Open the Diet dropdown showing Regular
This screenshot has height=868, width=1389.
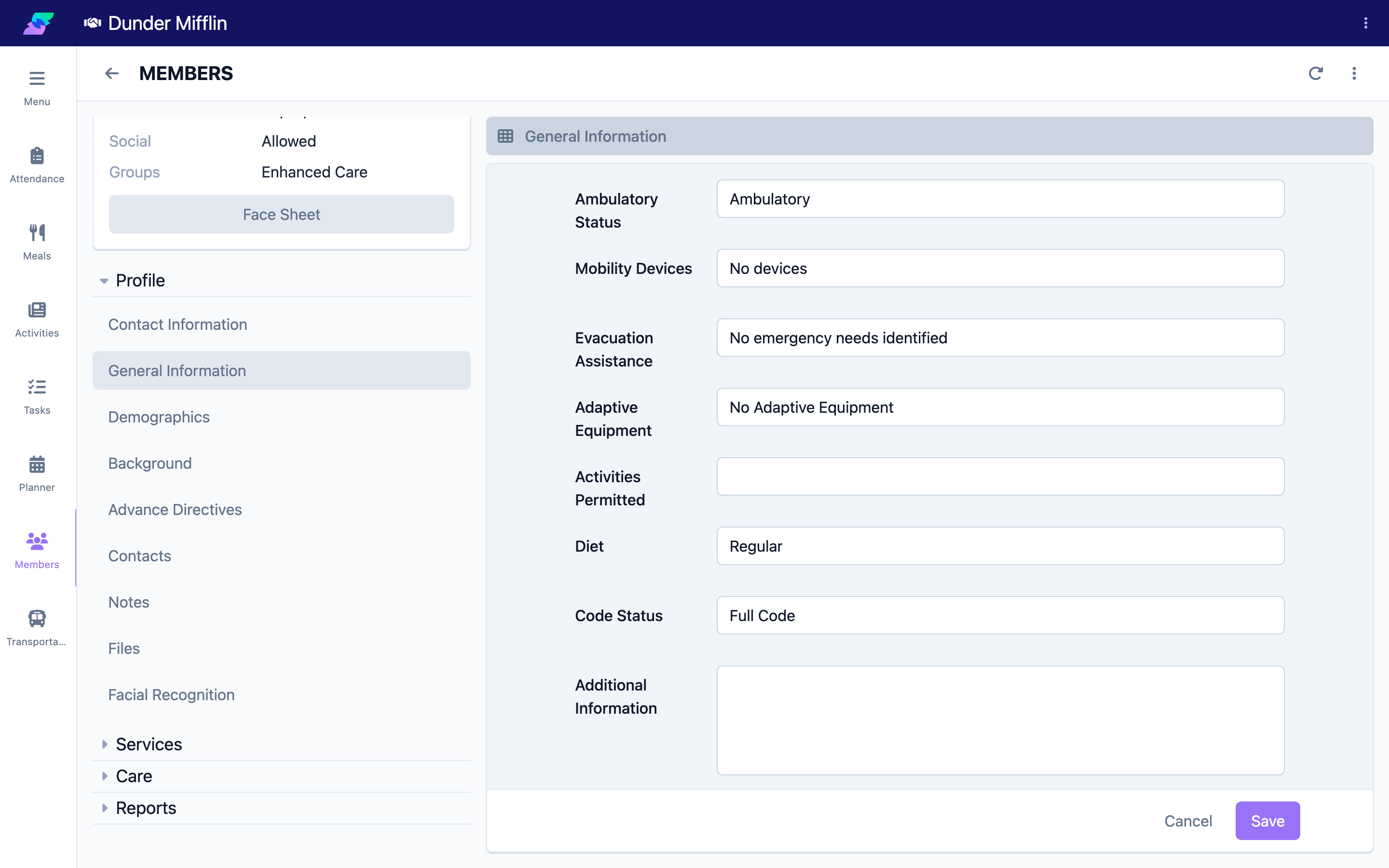(1000, 546)
